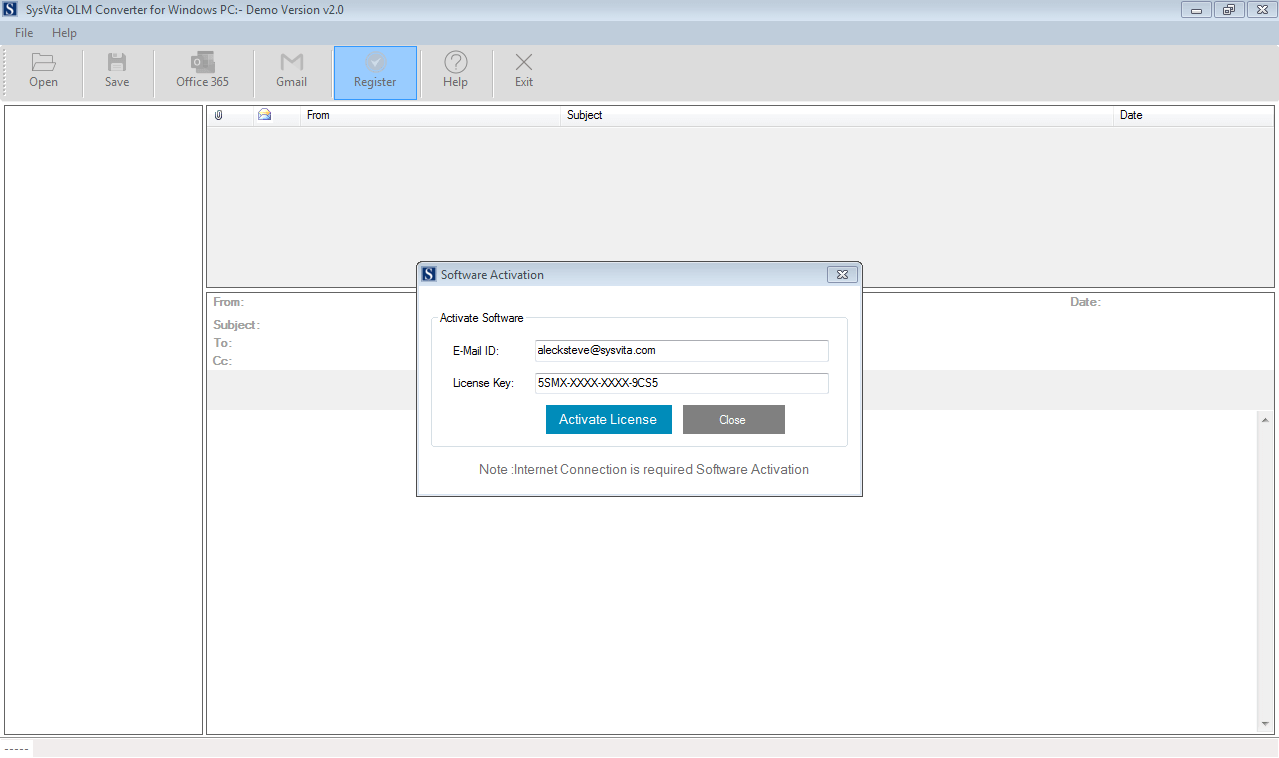Sort by the Date column header
The width and height of the screenshot is (1279, 758).
click(x=1194, y=115)
